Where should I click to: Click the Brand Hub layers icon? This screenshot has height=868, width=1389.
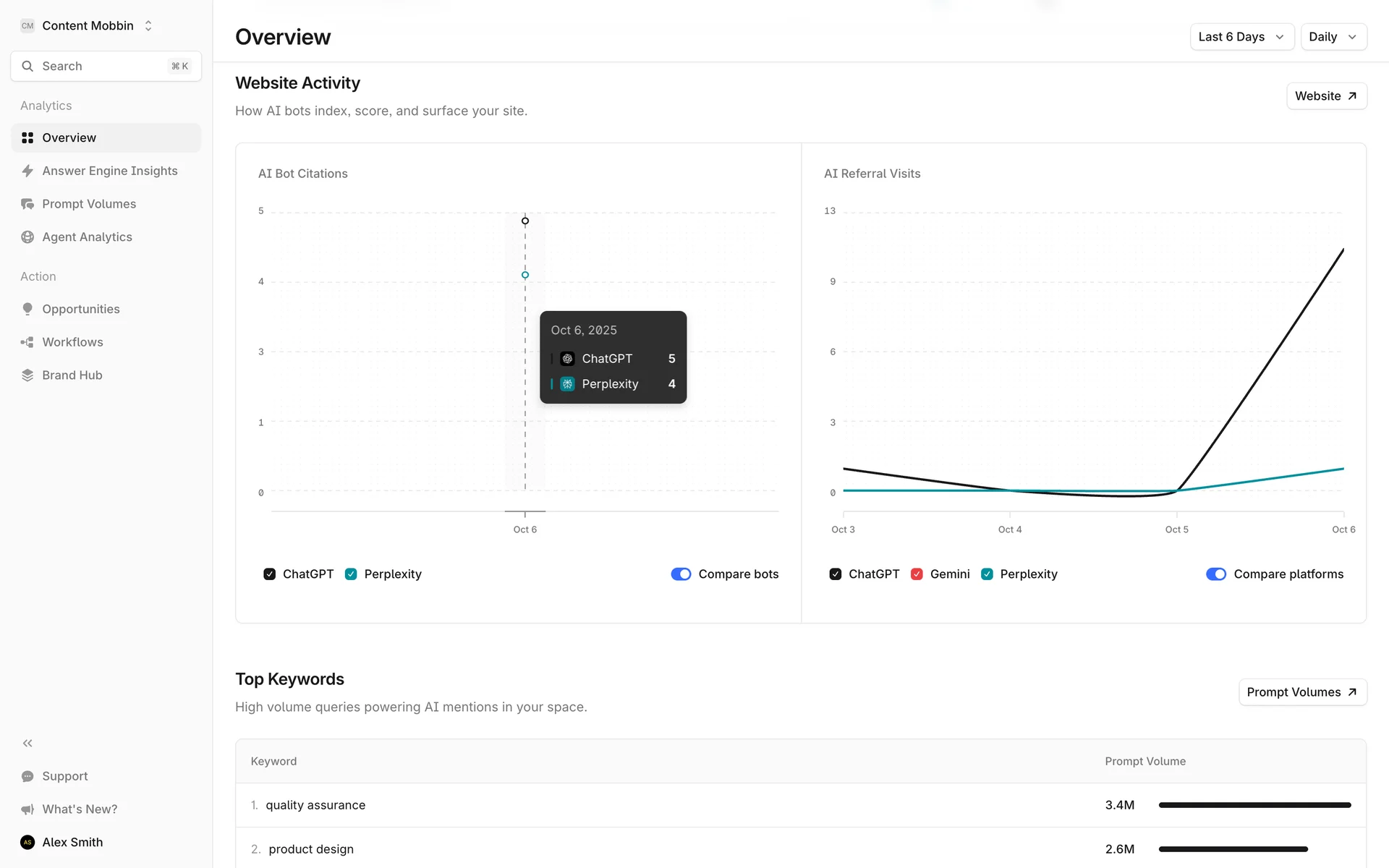point(27,375)
